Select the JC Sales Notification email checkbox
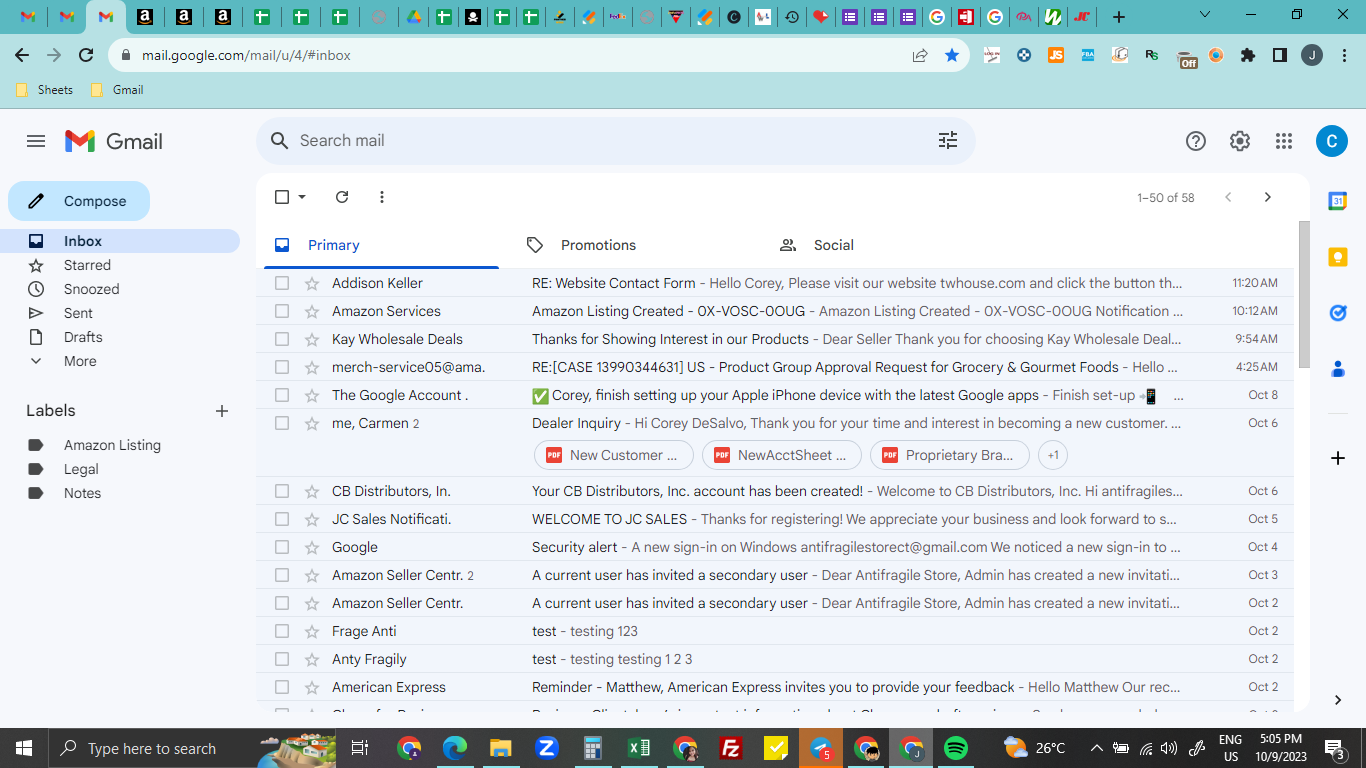The image size is (1366, 768). click(282, 519)
